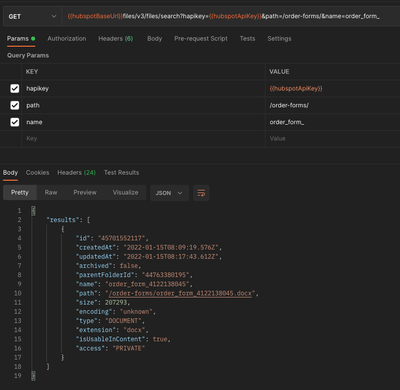
Task: Open the GET method dropdown
Action: tap(32, 16)
